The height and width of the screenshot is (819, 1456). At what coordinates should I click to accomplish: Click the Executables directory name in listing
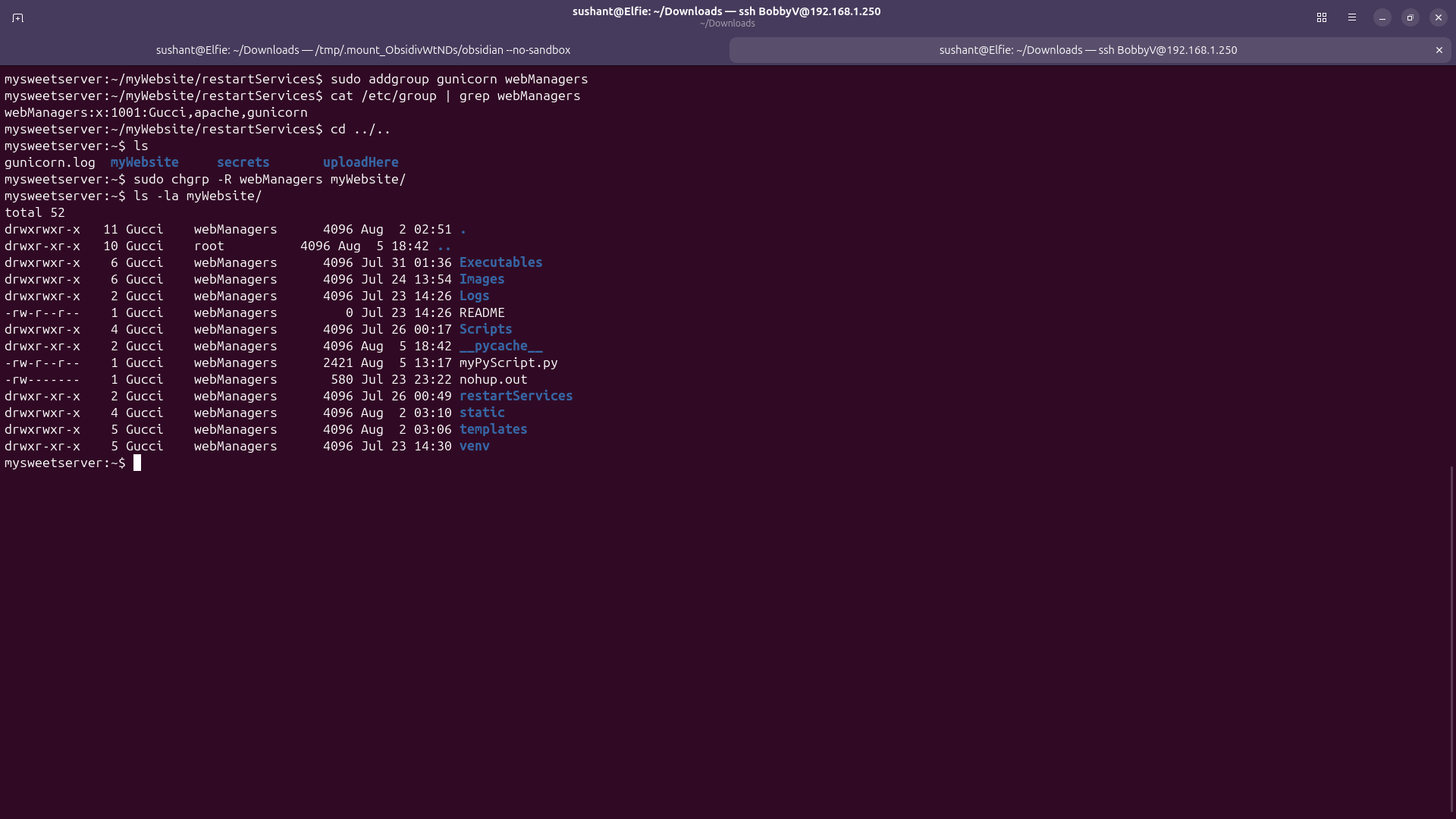coord(500,262)
